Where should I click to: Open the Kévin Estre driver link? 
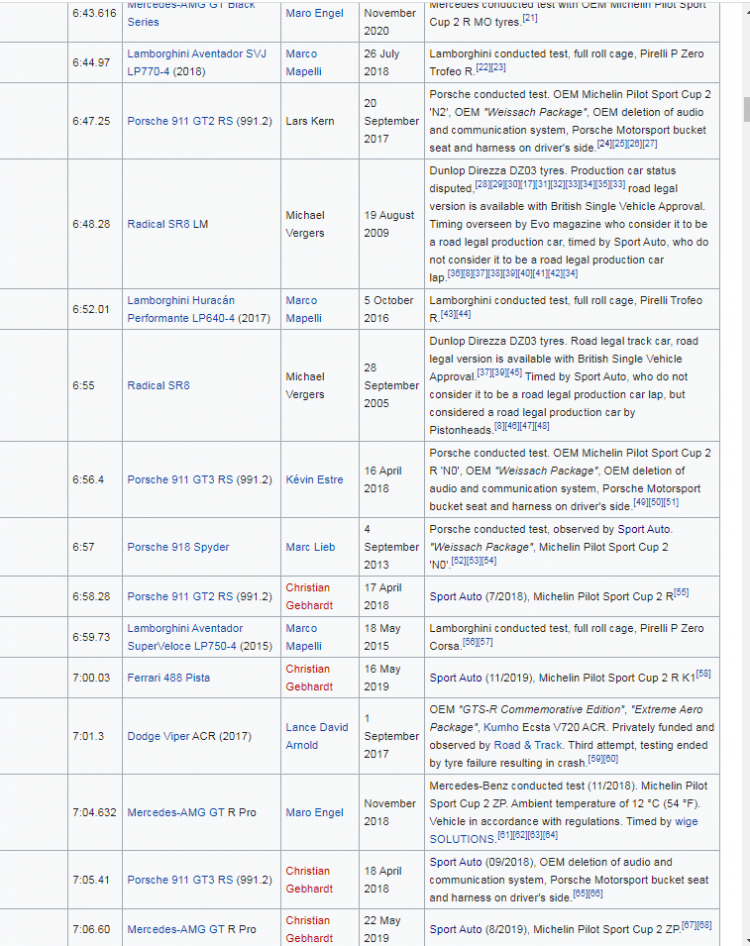click(x=314, y=479)
